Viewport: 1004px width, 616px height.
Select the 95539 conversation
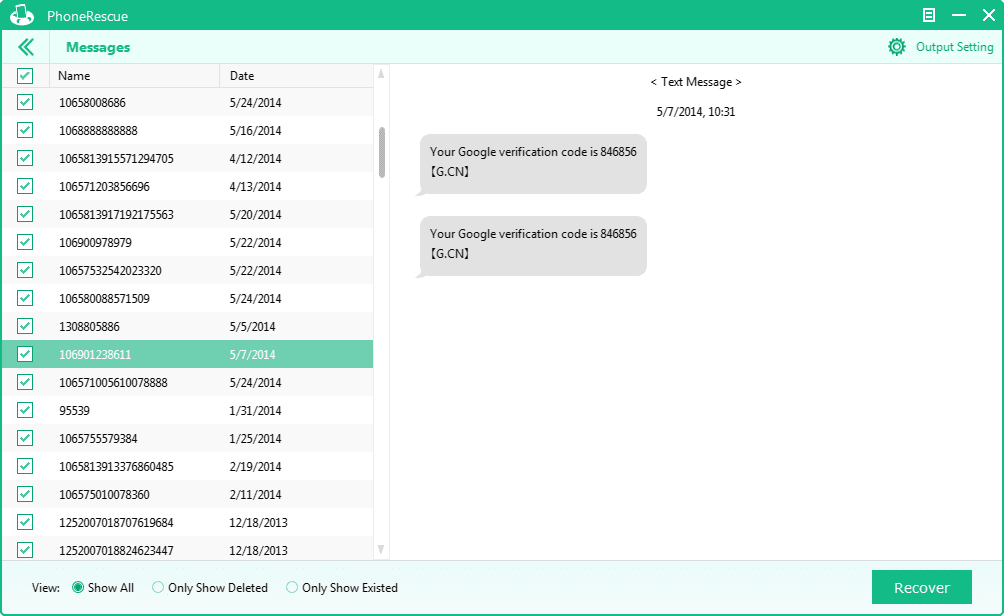(188, 410)
